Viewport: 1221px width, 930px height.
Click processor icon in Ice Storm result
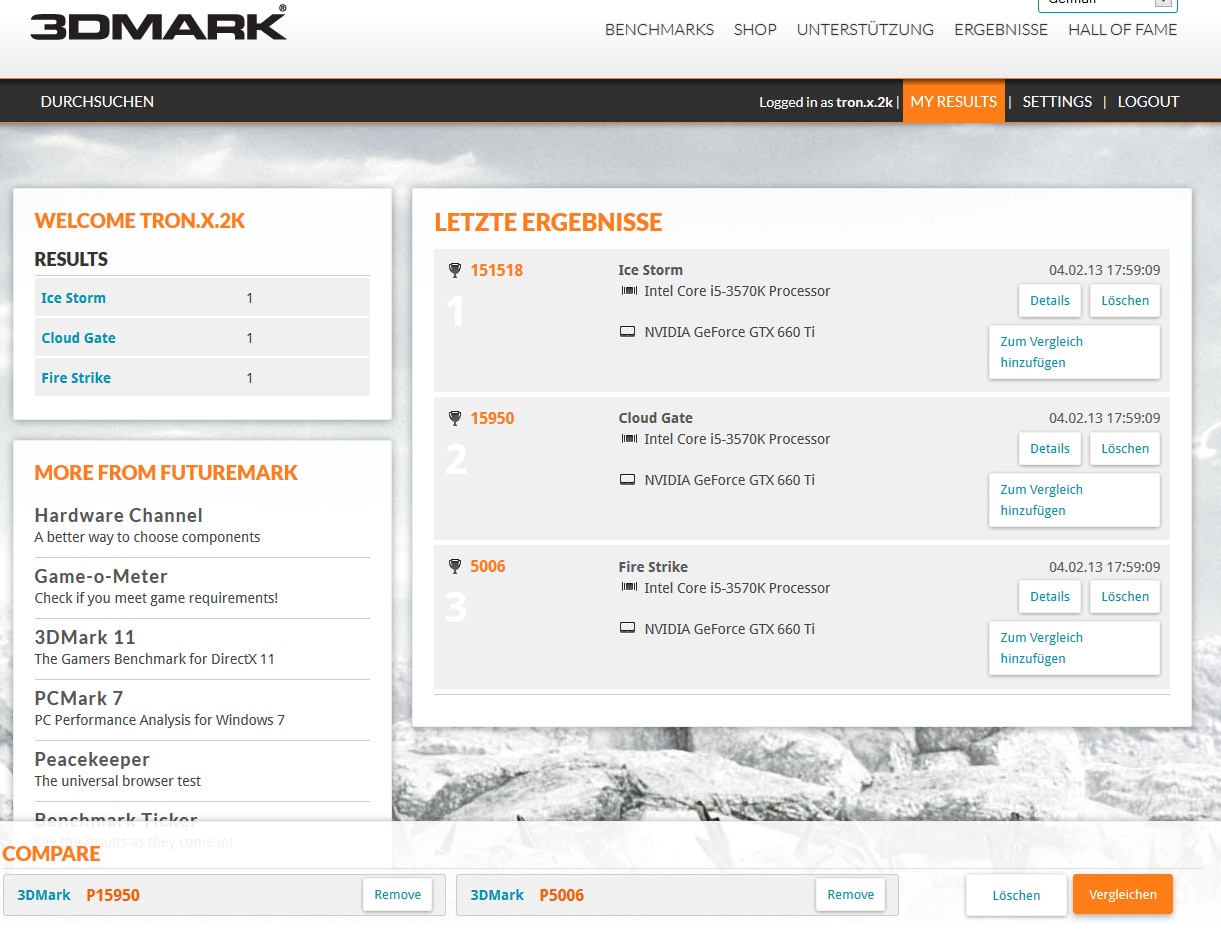point(628,291)
